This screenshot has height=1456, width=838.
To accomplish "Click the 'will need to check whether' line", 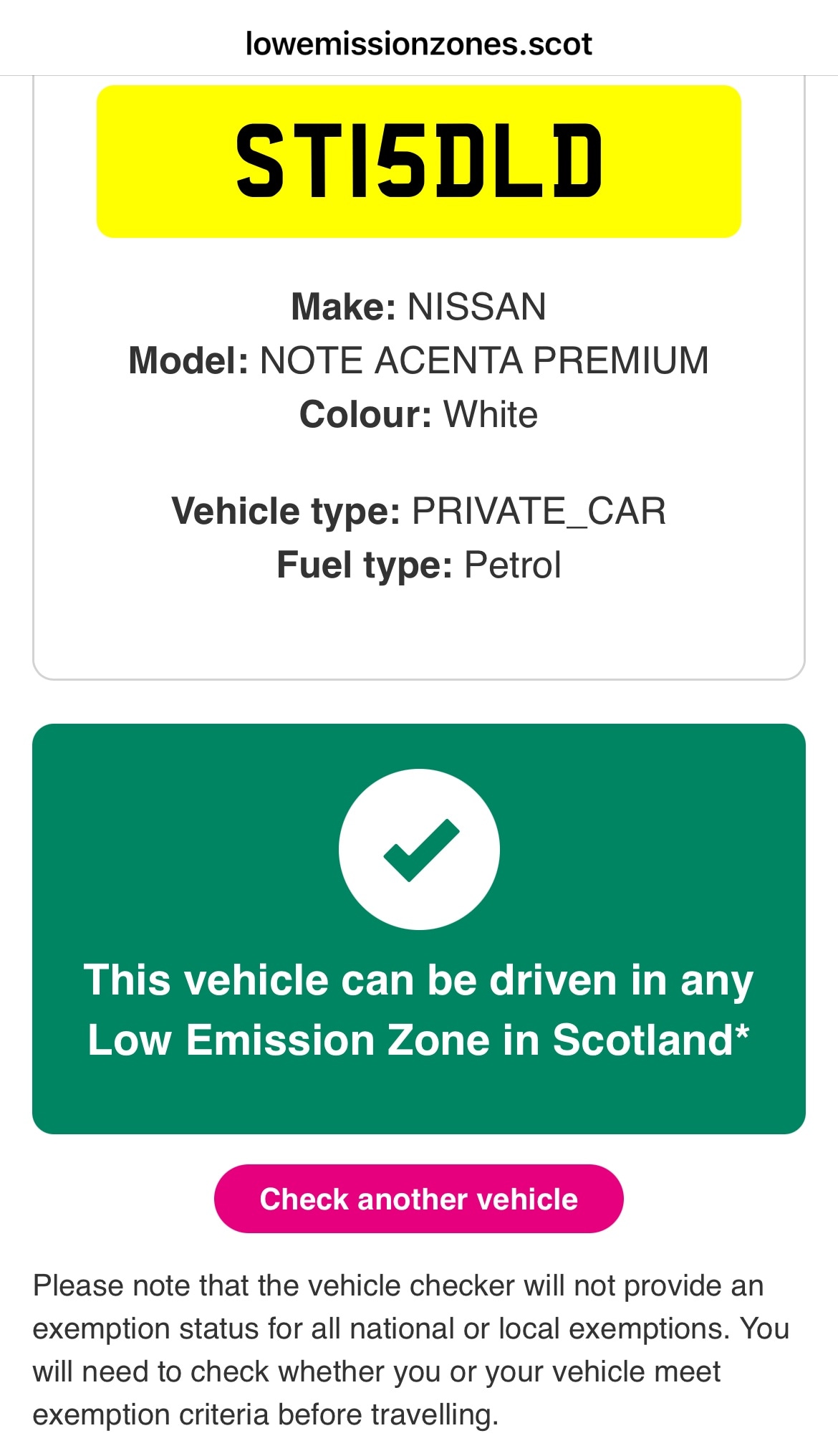I will 377,1372.
